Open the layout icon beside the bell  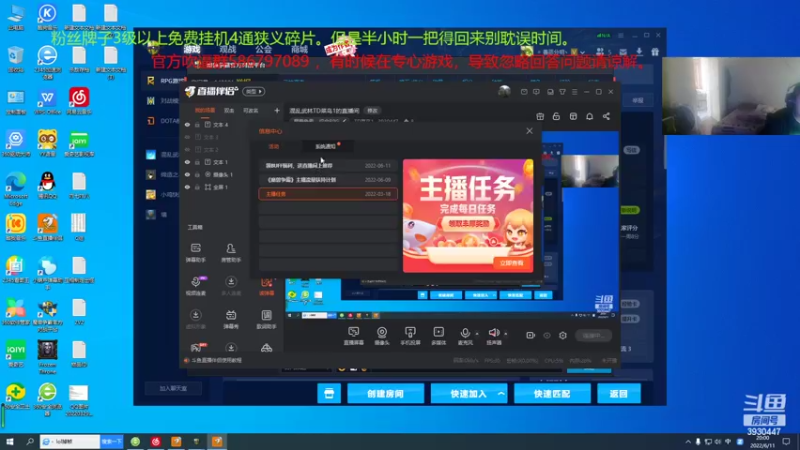[x=573, y=116]
